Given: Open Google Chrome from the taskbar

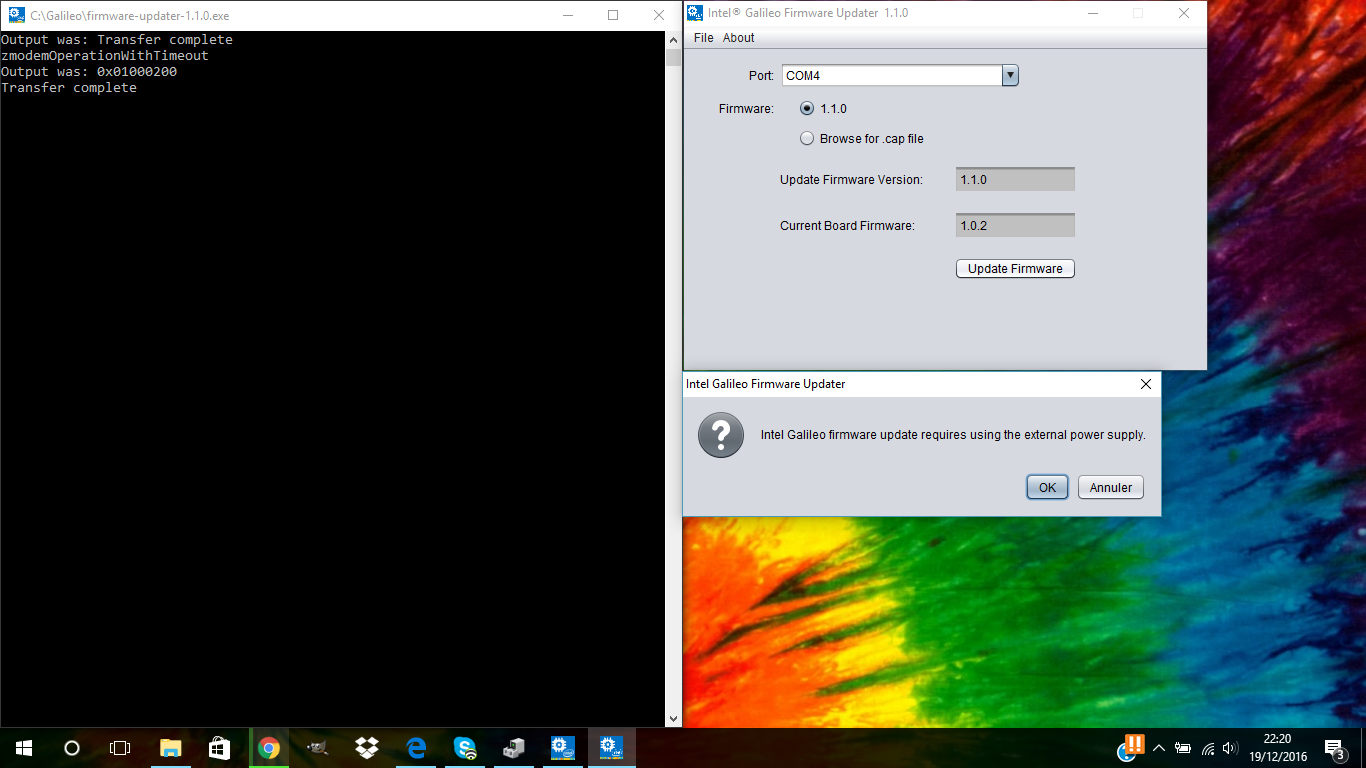Looking at the screenshot, I should (x=268, y=748).
